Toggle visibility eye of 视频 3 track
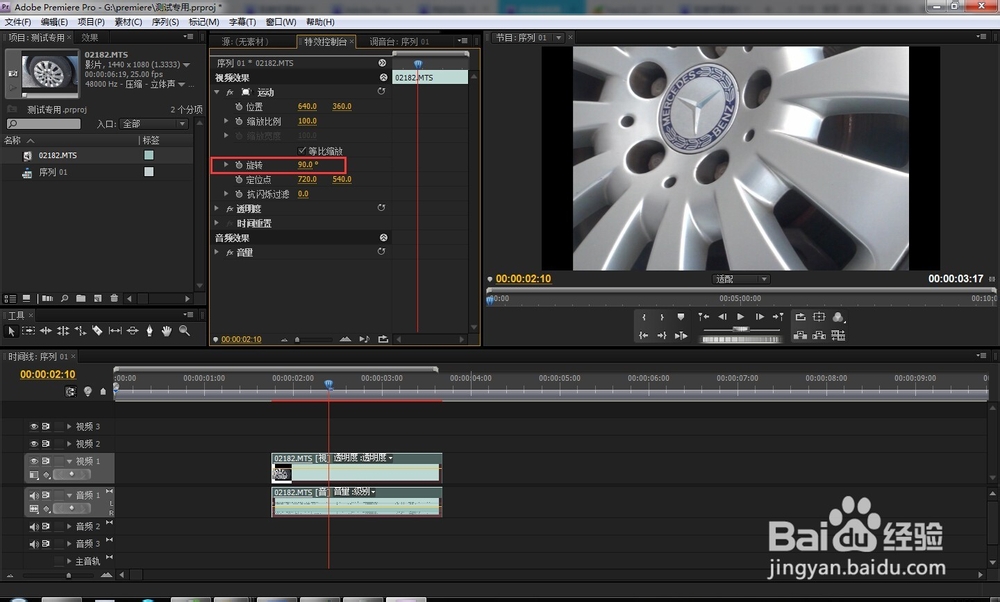The width and height of the screenshot is (1000, 602). coord(34,426)
